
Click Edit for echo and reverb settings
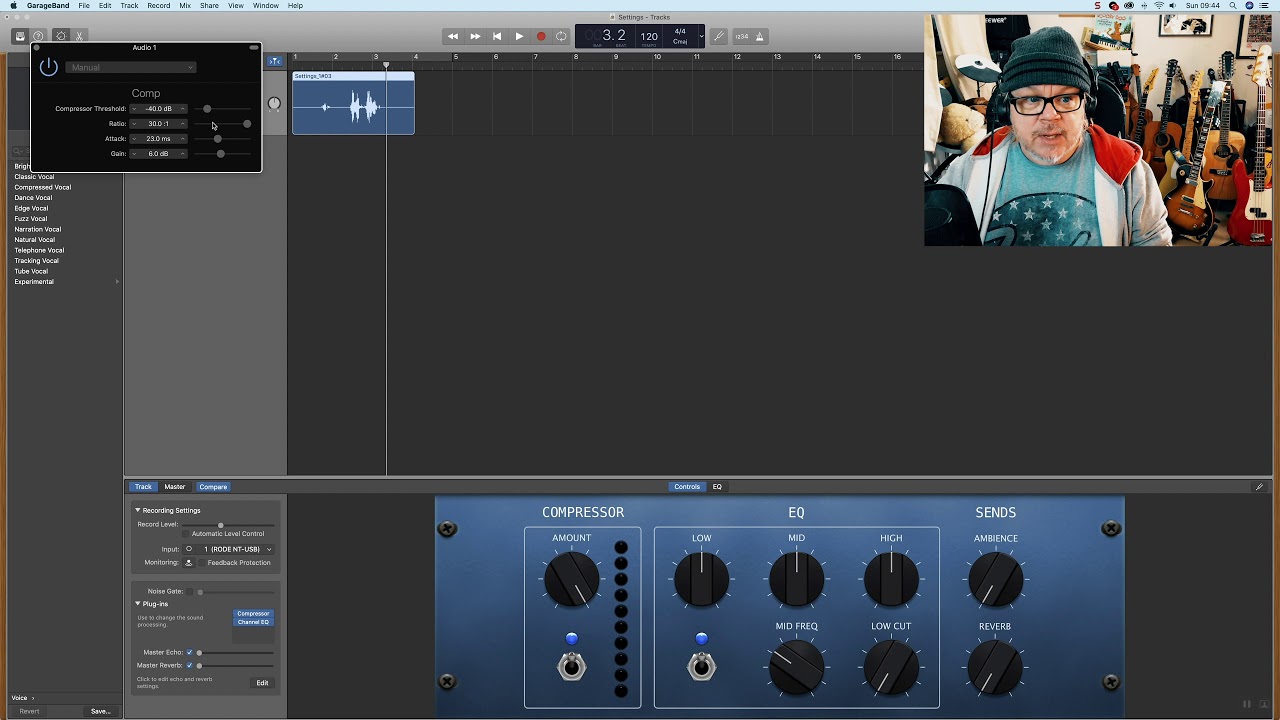[262, 683]
